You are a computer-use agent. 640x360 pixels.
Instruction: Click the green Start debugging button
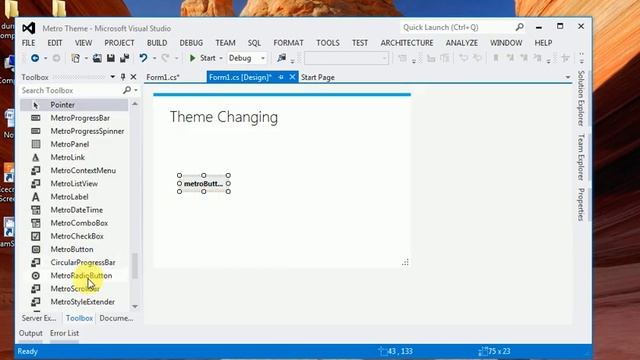[x=202, y=58]
